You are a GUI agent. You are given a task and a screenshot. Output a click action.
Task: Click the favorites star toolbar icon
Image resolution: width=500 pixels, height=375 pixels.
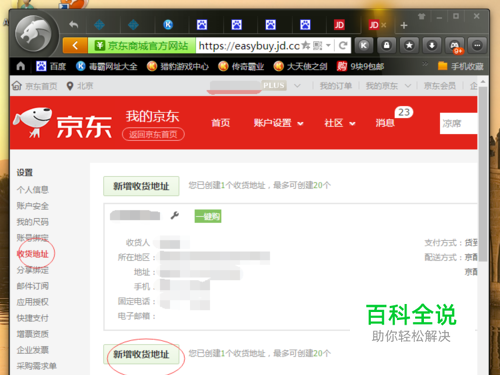409,45
